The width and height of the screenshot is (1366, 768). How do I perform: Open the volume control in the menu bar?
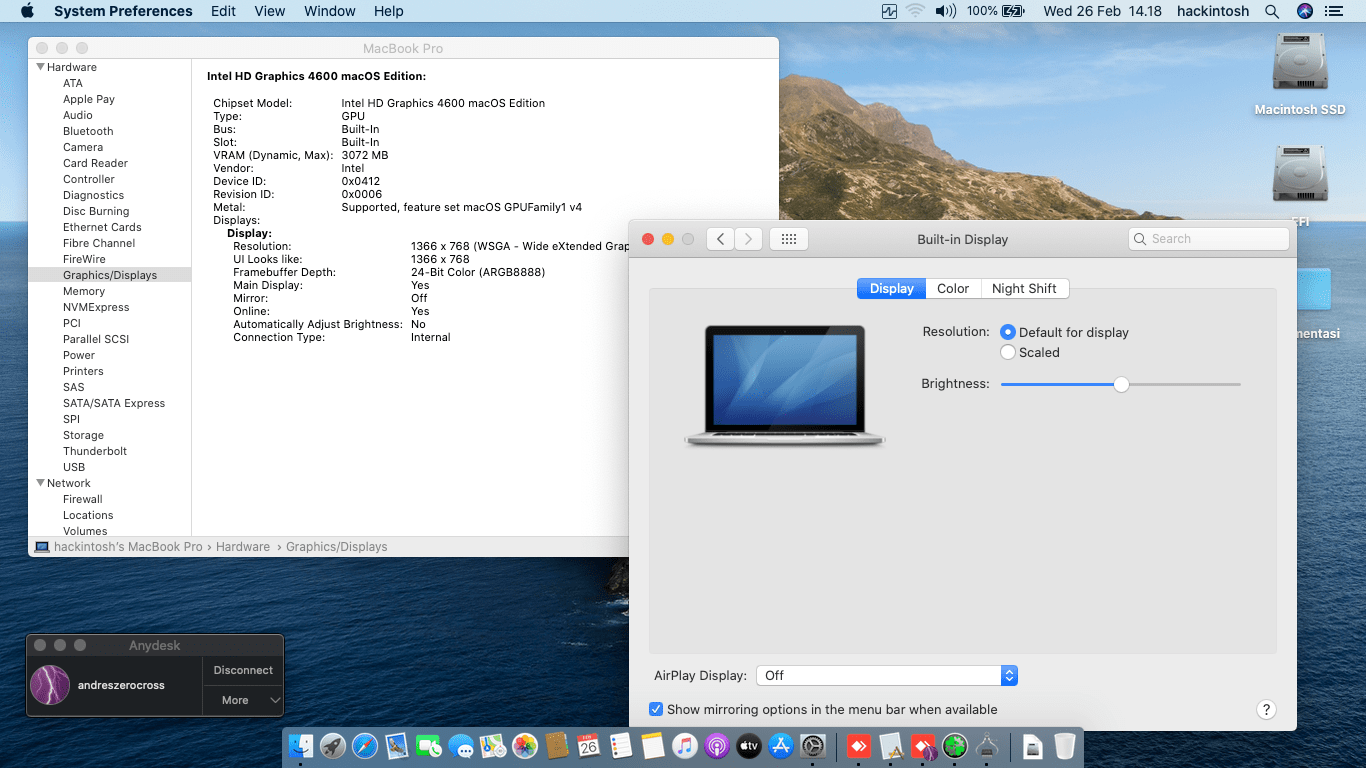tap(945, 11)
